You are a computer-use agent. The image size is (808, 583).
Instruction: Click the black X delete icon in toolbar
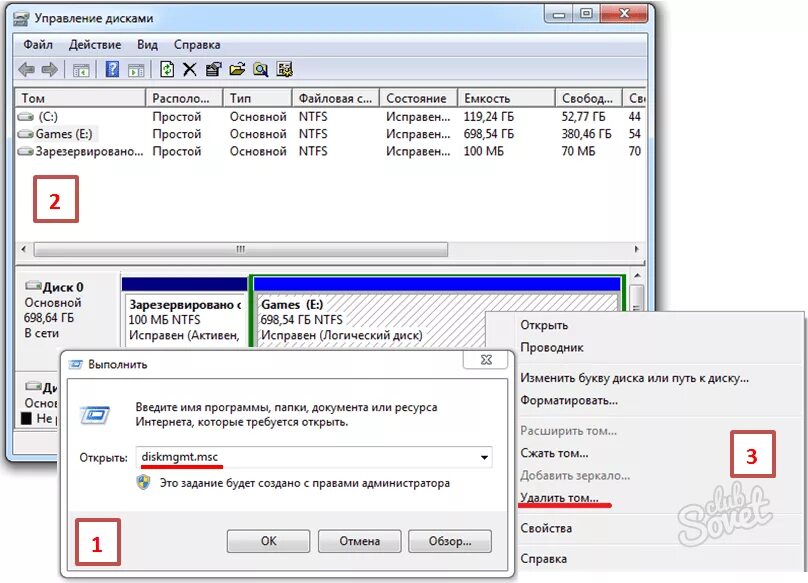tap(190, 69)
